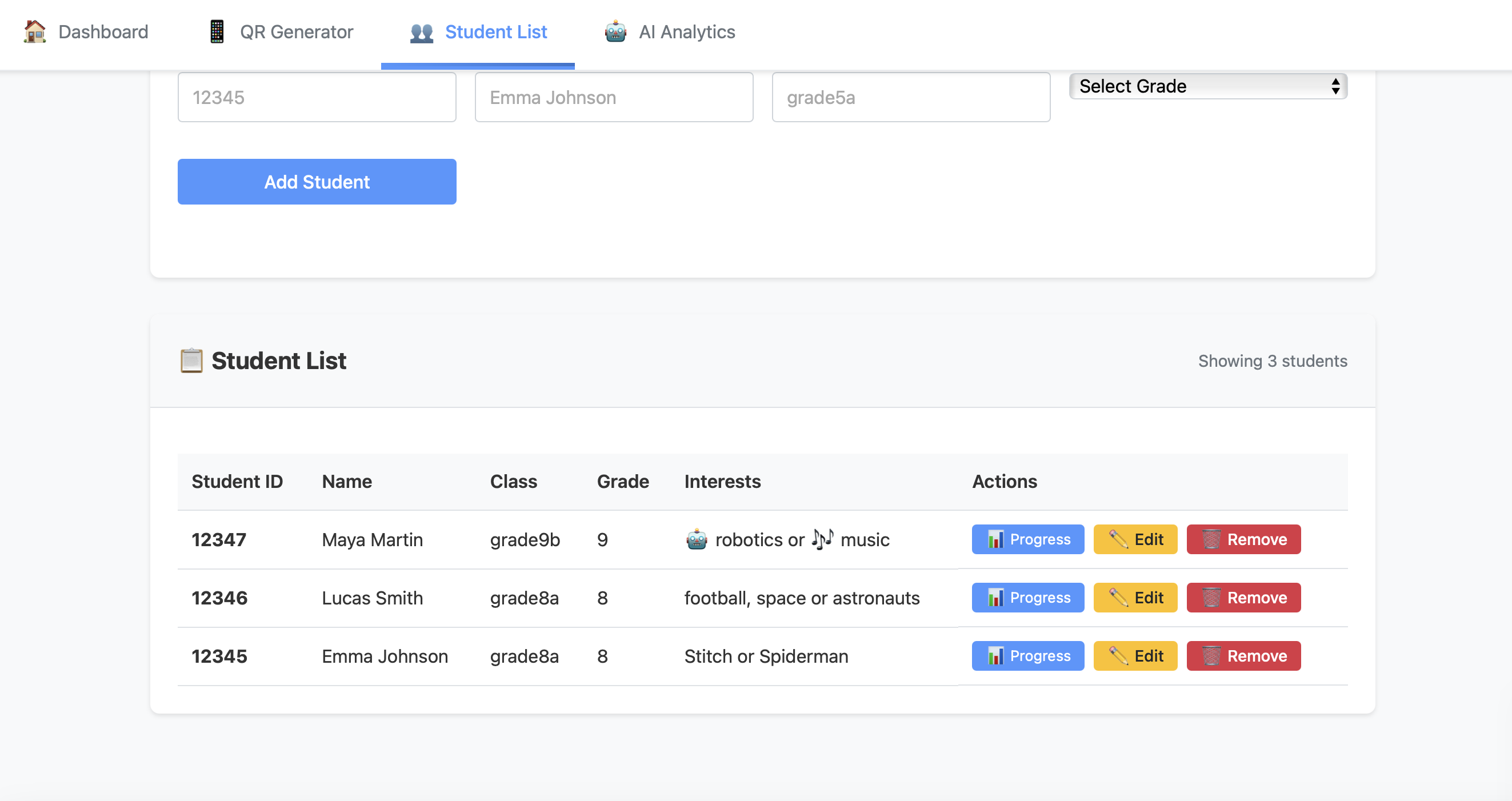Viewport: 1512px width, 801px height.
Task: Open the Select Grade dropdown
Action: (x=1207, y=86)
